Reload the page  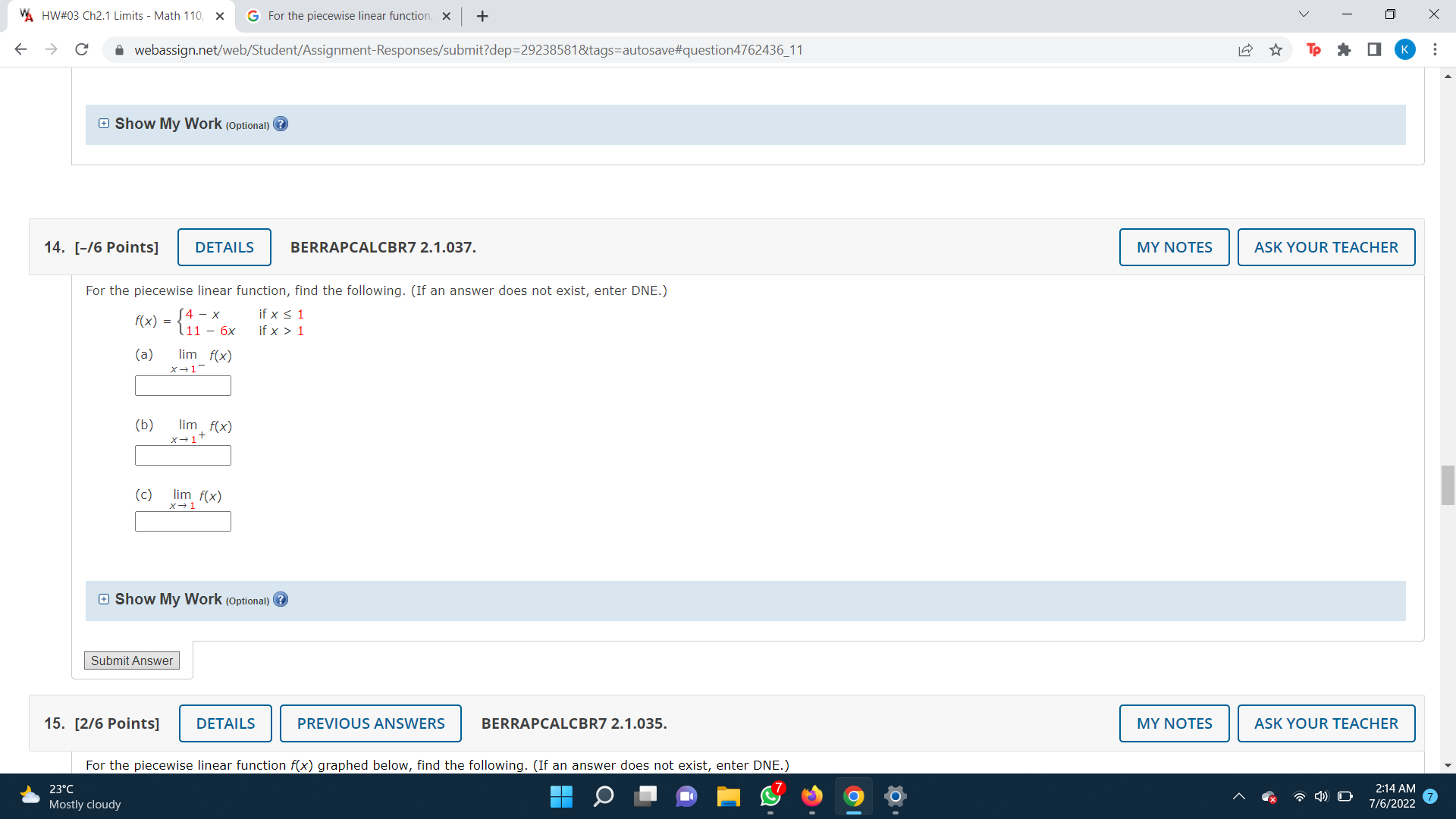click(x=82, y=50)
